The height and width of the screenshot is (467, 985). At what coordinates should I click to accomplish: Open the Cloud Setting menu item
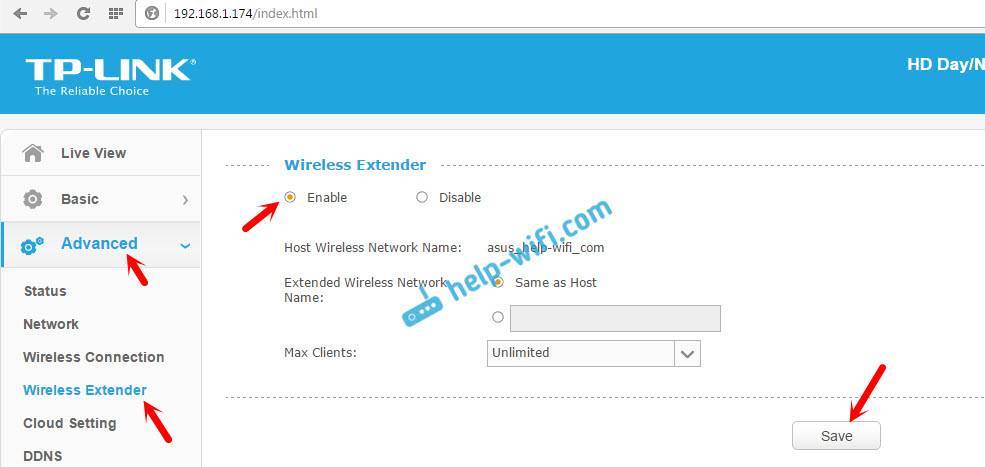70,423
